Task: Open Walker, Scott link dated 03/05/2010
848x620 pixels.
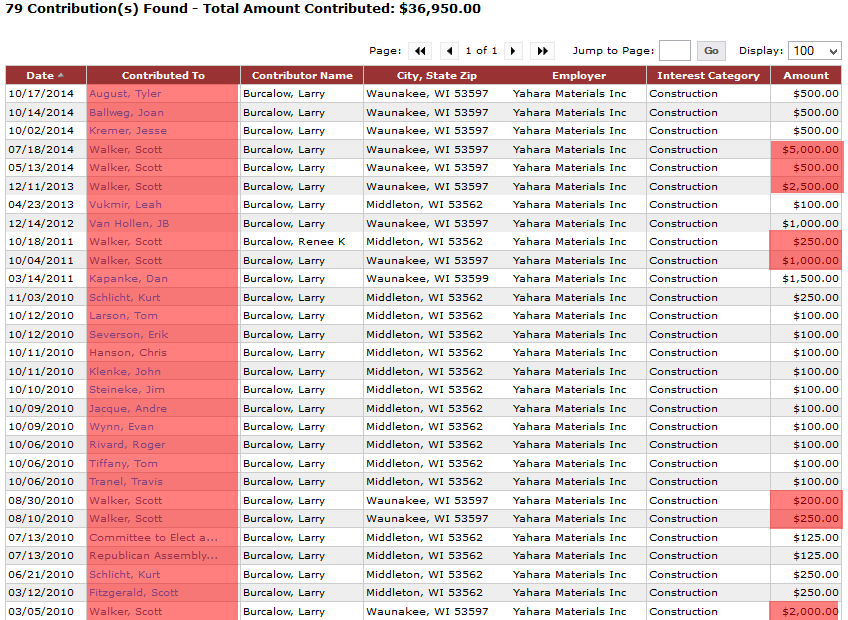Action: coord(125,612)
